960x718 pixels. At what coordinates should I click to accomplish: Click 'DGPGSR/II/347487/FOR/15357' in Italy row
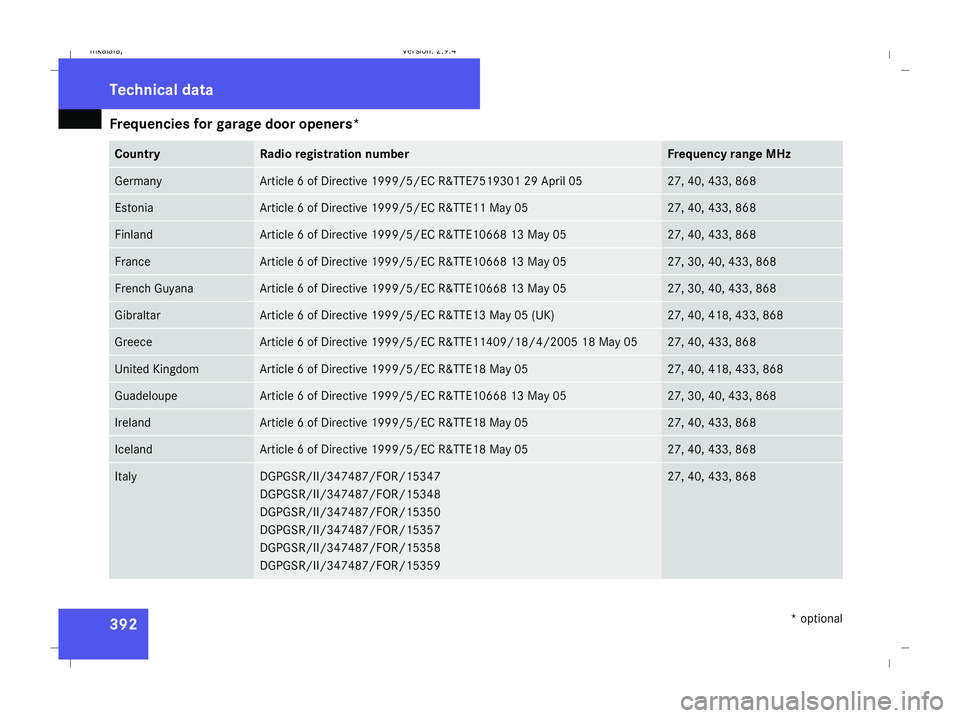click(350, 530)
